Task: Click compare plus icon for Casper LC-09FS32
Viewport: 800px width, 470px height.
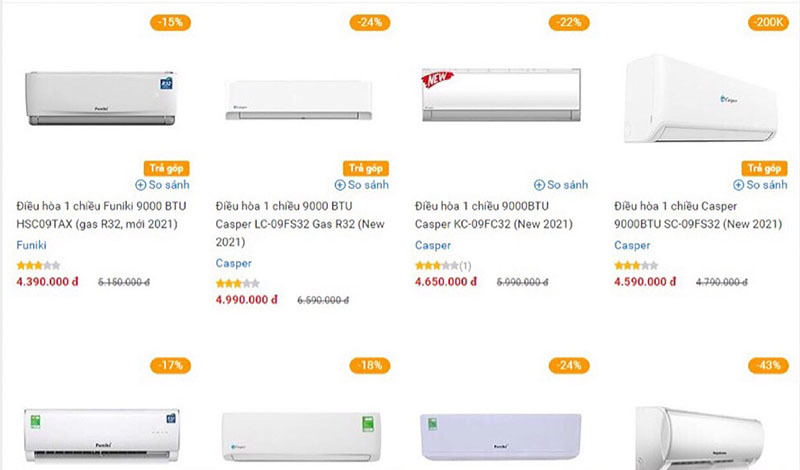Action: point(340,185)
